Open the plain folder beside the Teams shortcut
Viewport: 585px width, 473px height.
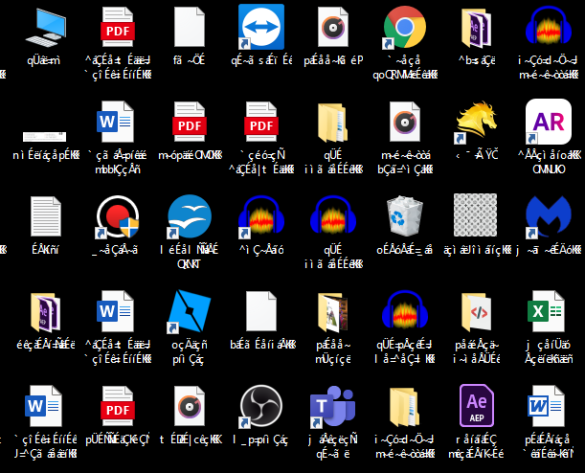404,407
